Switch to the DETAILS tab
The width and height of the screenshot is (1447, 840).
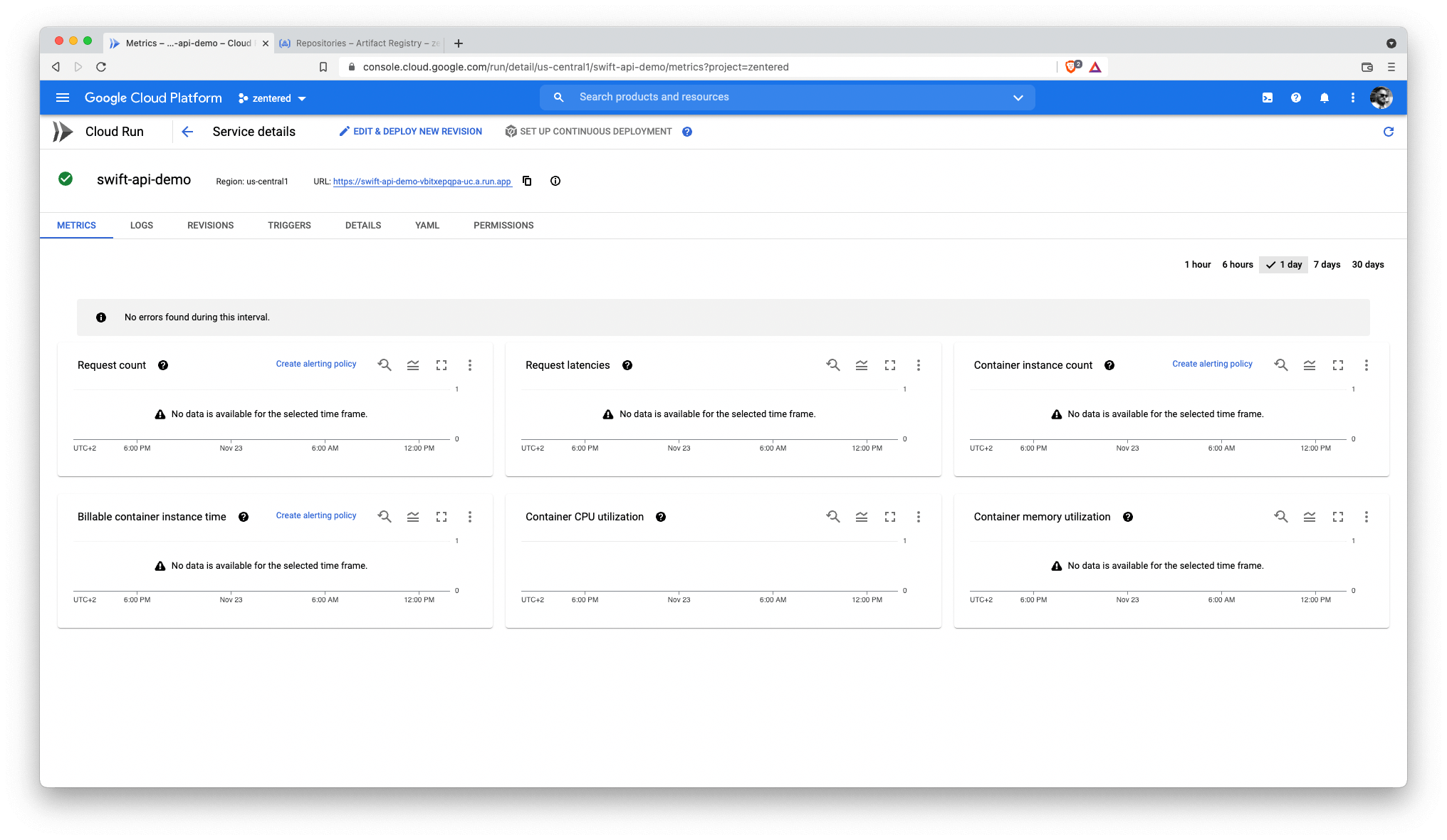pyautogui.click(x=363, y=226)
